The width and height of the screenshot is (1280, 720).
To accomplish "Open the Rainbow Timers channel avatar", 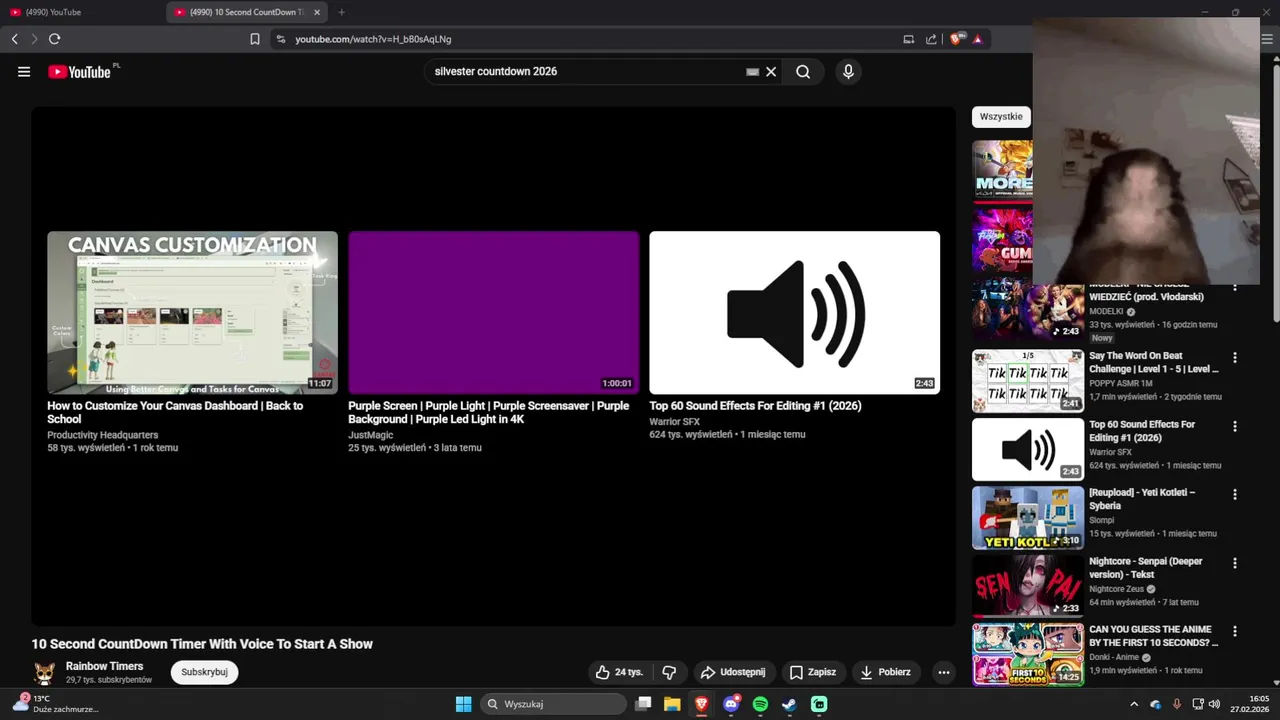I will (44, 673).
